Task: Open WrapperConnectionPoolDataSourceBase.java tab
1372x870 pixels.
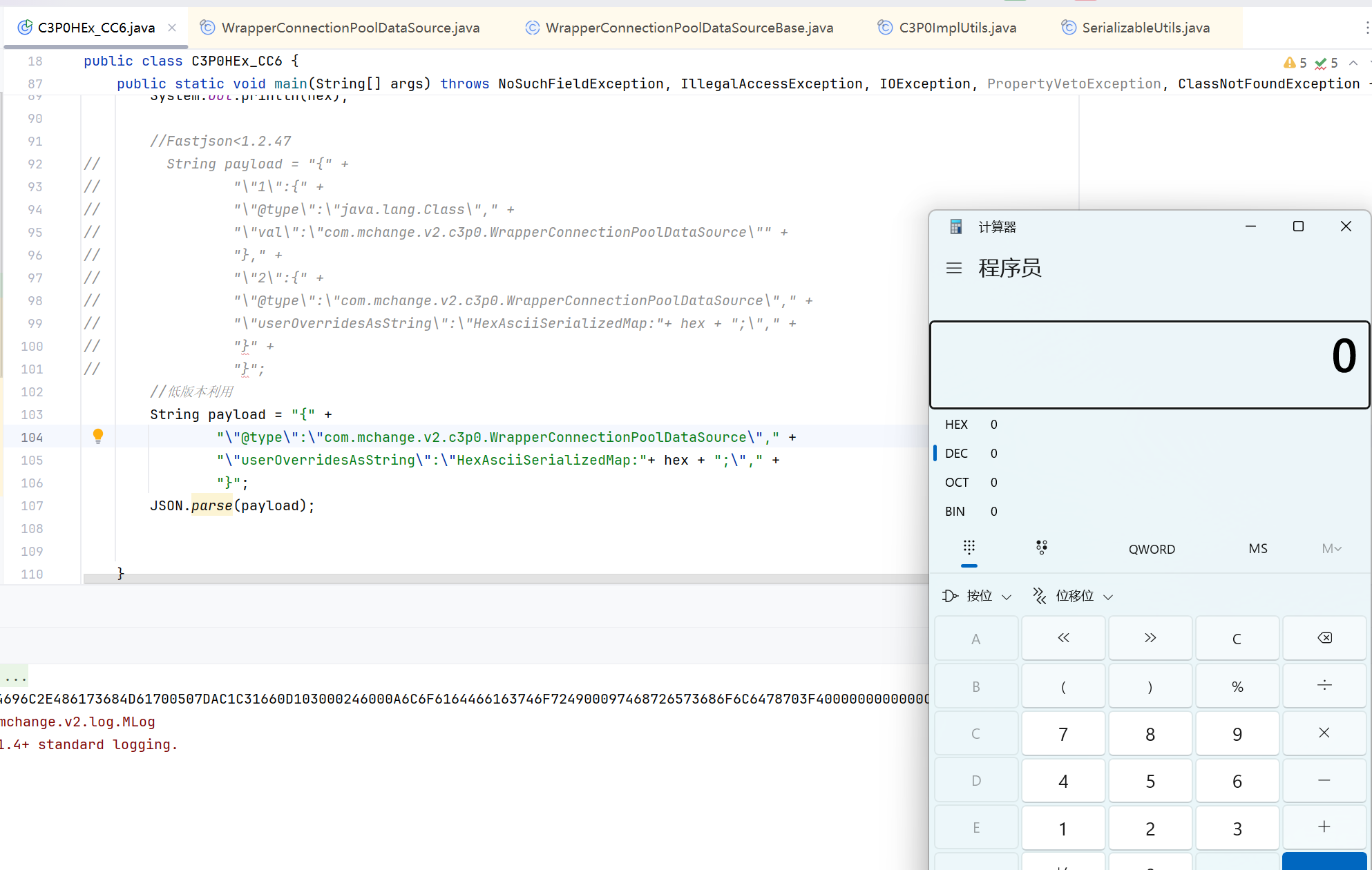Action: coord(679,28)
